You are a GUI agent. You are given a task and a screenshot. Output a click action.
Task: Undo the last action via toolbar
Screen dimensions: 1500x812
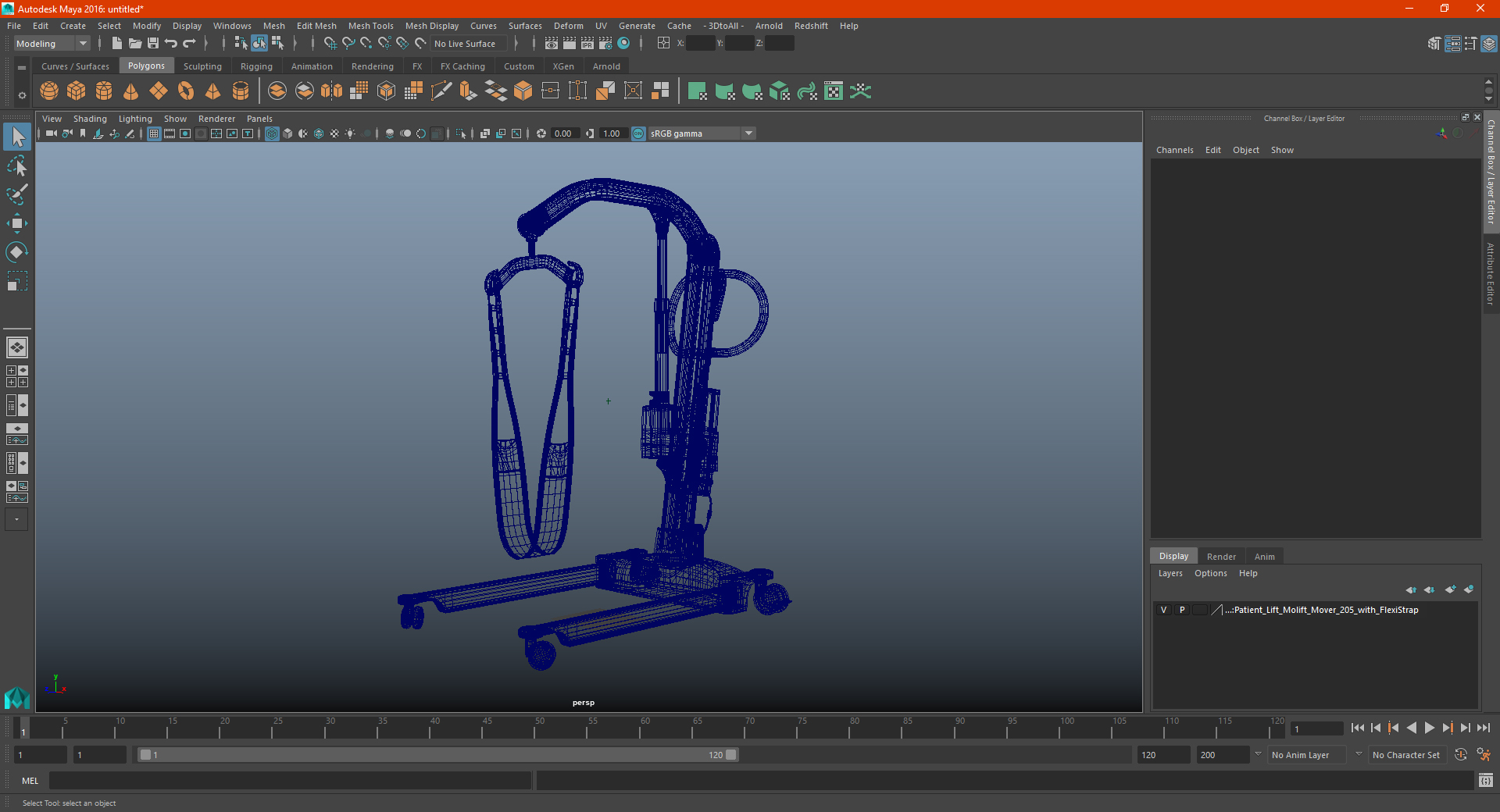point(171,44)
